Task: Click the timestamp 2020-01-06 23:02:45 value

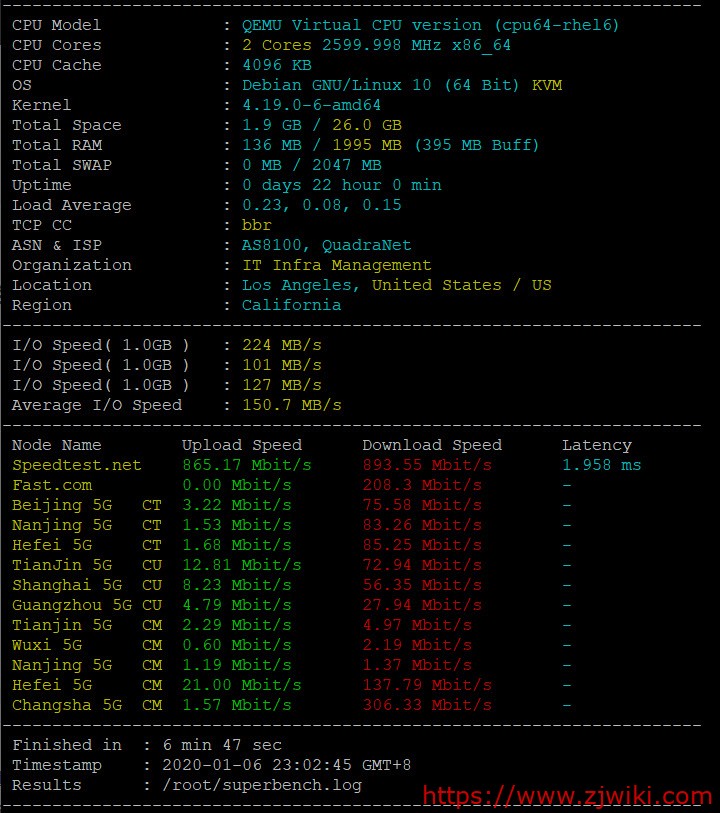Action: point(286,765)
